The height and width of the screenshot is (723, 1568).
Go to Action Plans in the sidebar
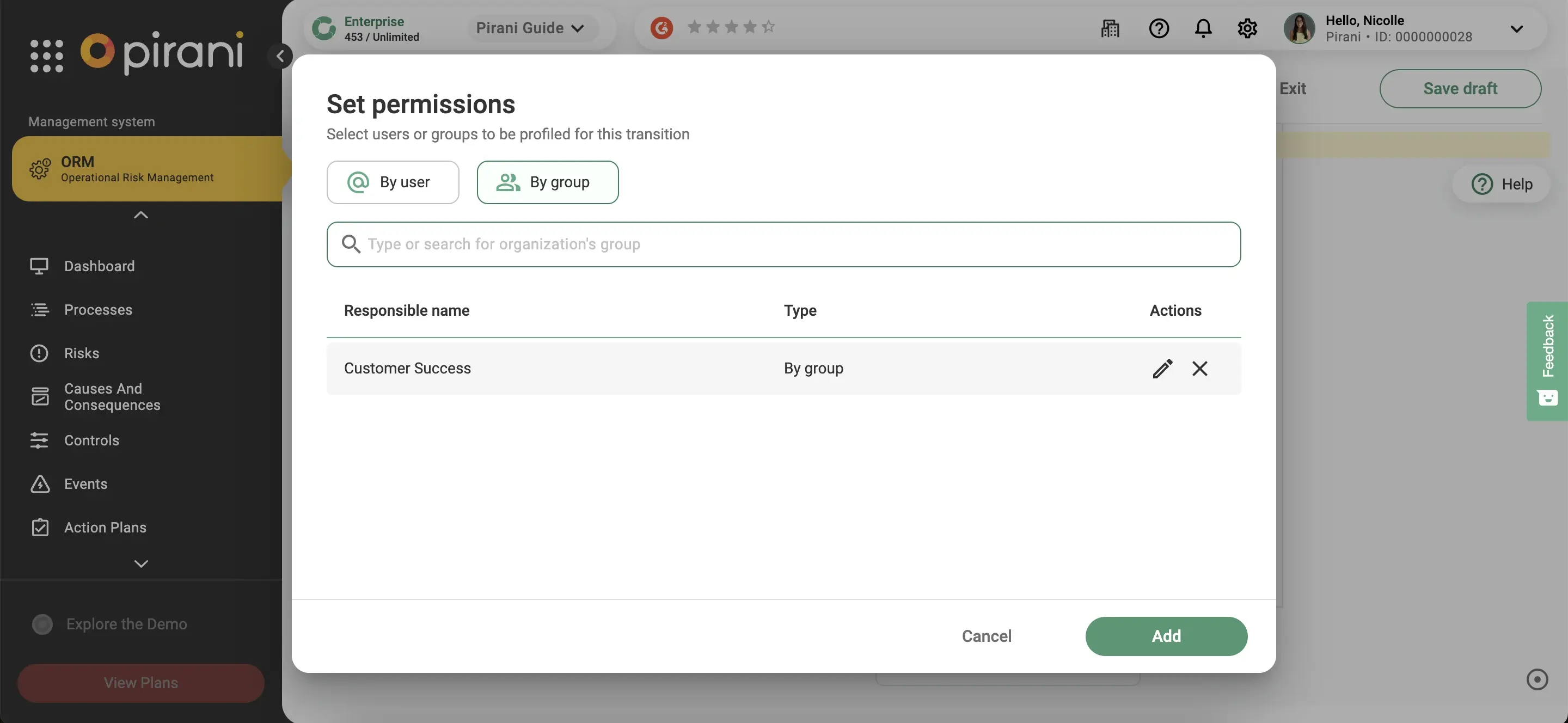pyautogui.click(x=105, y=527)
